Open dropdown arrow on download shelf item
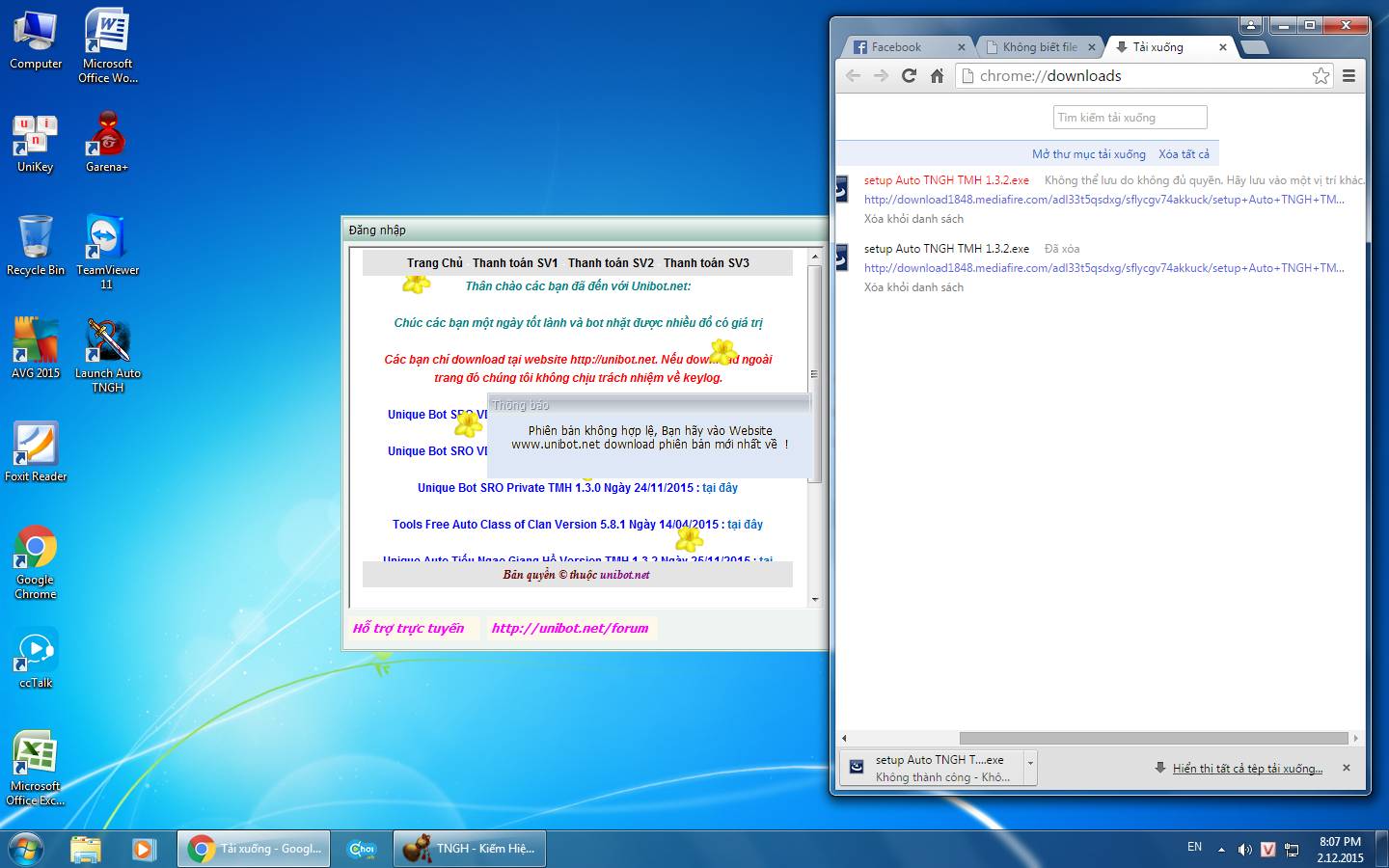This screenshot has height=868, width=1389. [1030, 768]
